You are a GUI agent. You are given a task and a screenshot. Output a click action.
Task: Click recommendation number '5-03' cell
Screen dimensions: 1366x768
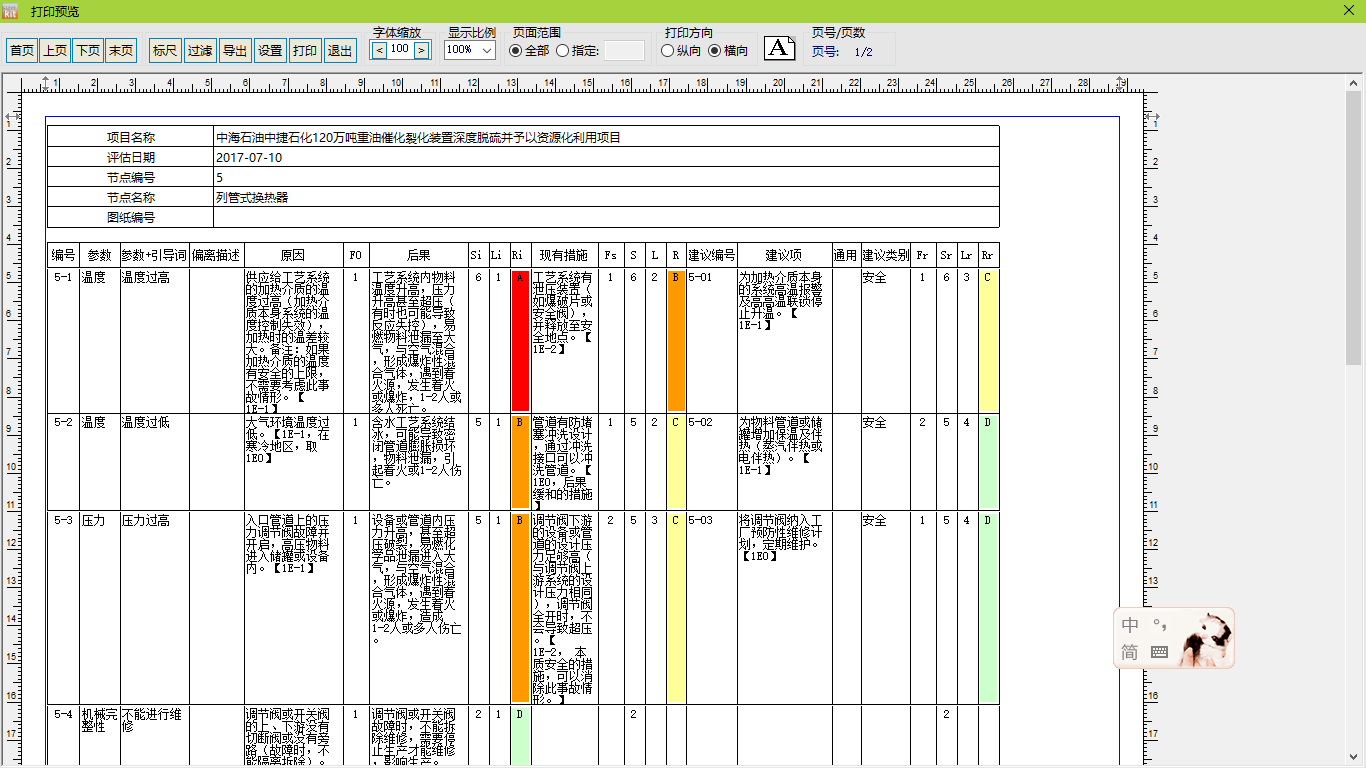pyautogui.click(x=712, y=608)
